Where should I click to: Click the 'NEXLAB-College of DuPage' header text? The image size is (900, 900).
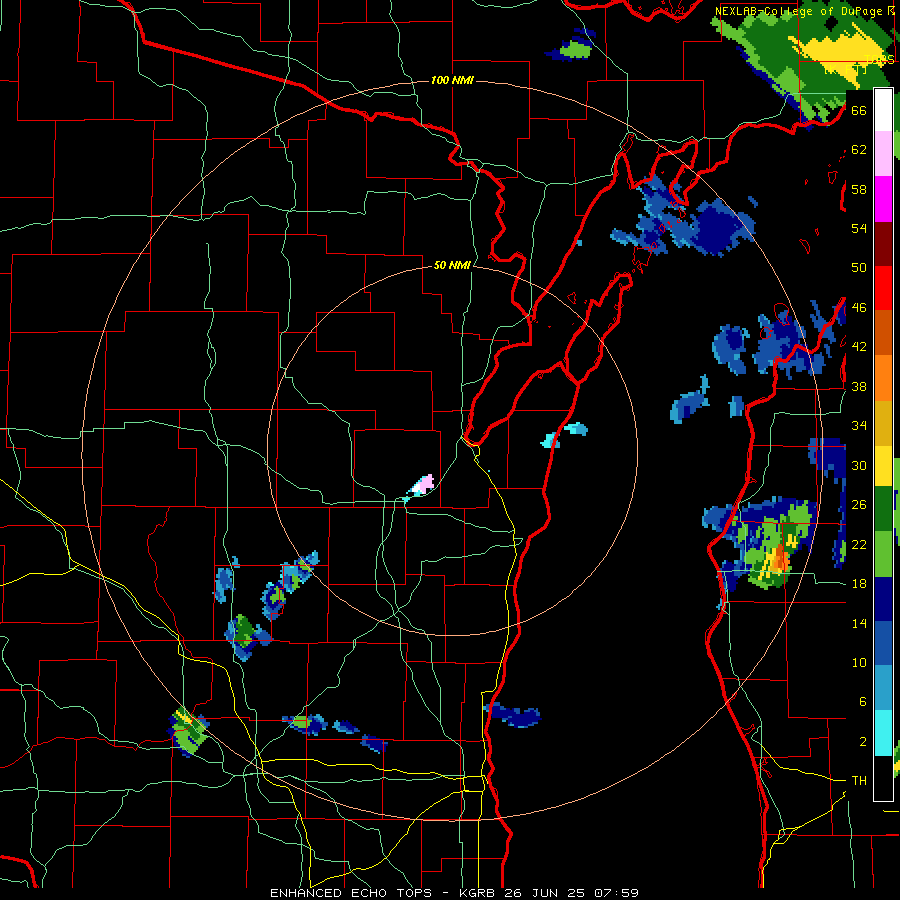pos(800,11)
